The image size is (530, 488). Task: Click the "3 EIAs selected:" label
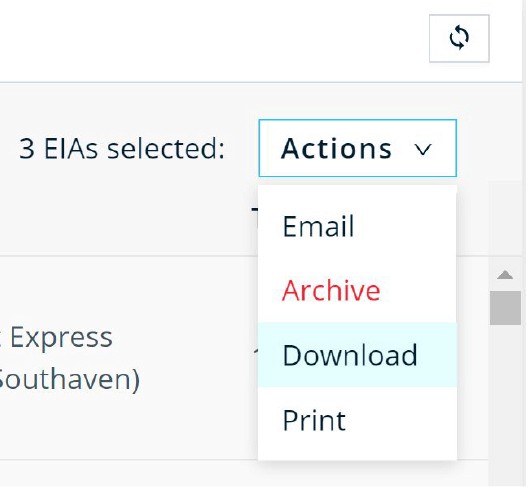[122, 149]
